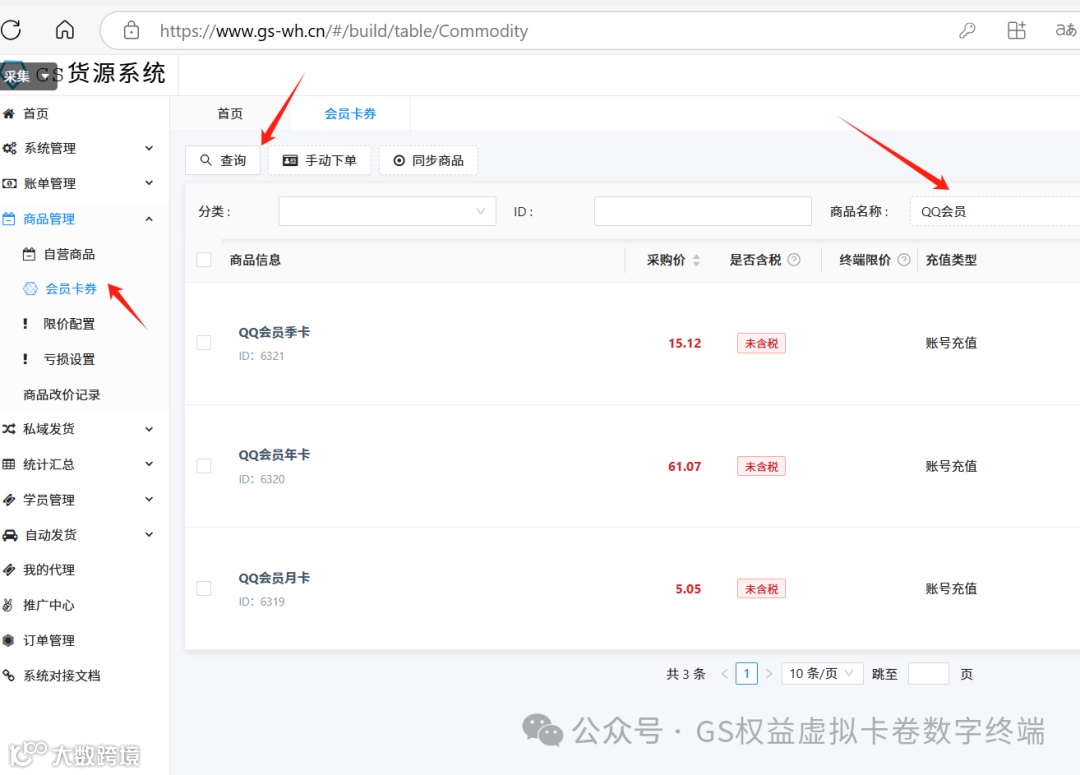Click the QQ会员月卡 product name
The image size is (1080, 775).
(274, 577)
